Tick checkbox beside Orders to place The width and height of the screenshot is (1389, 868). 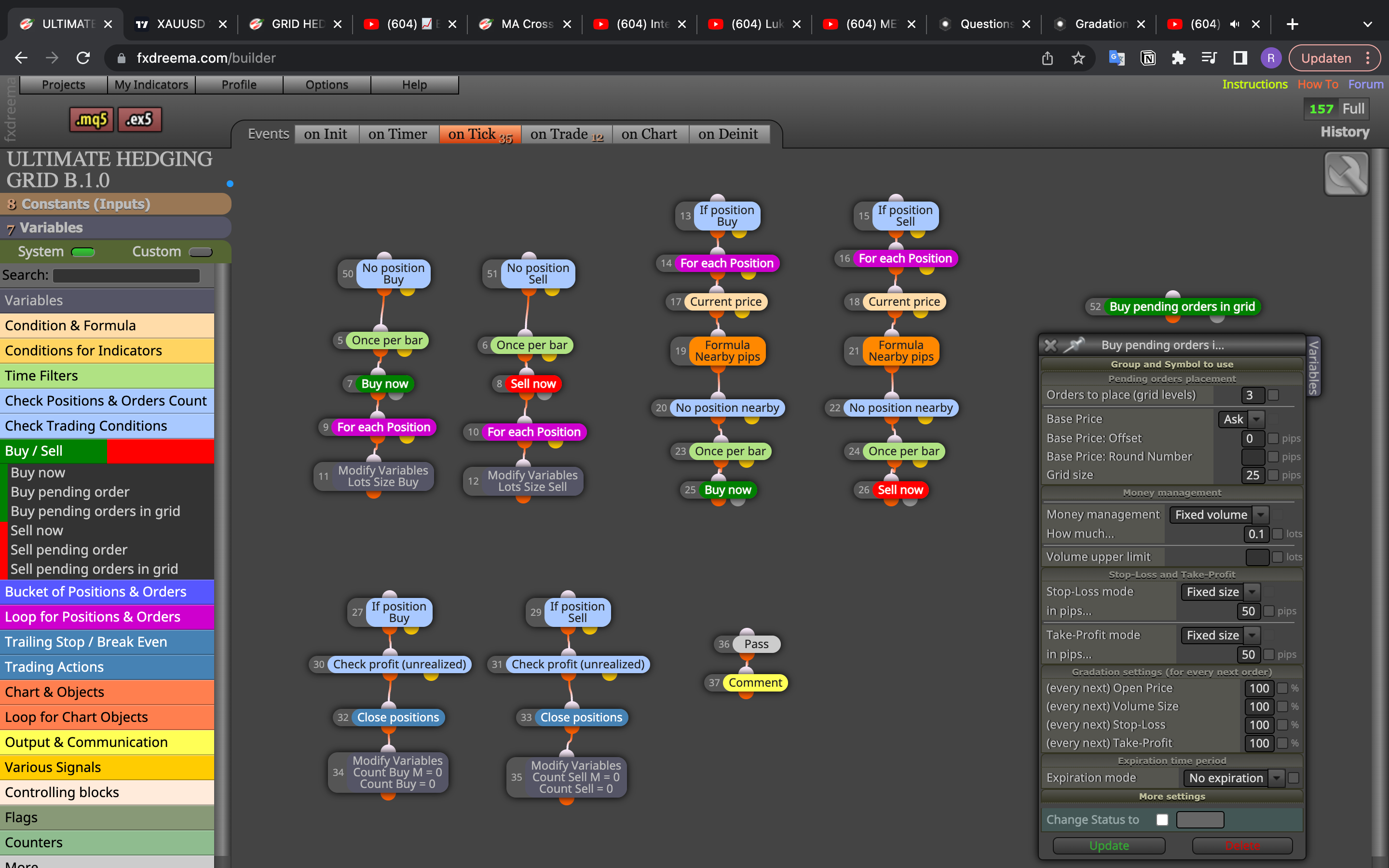click(x=1273, y=395)
